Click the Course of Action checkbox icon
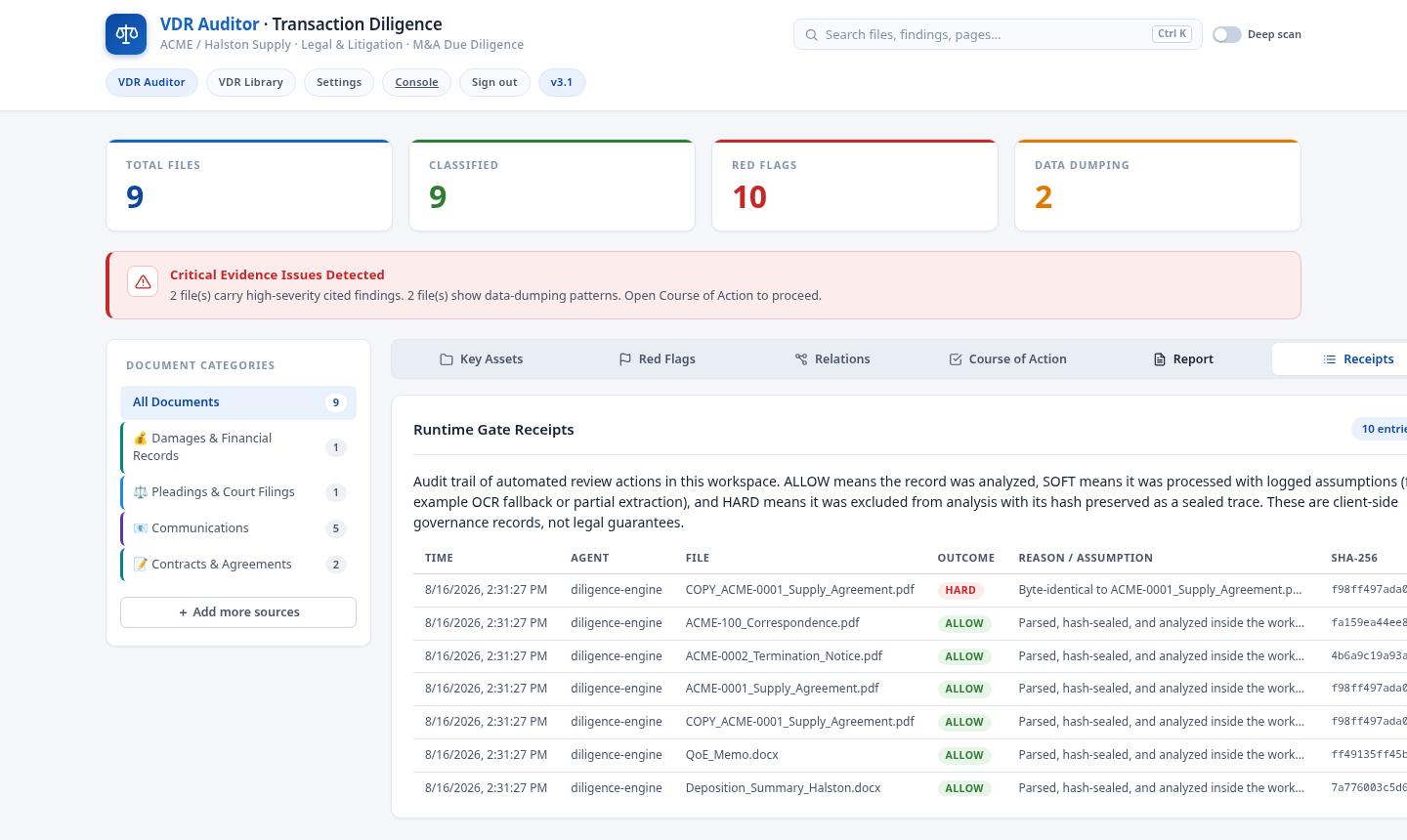The width and height of the screenshot is (1407, 840). pos(956,359)
